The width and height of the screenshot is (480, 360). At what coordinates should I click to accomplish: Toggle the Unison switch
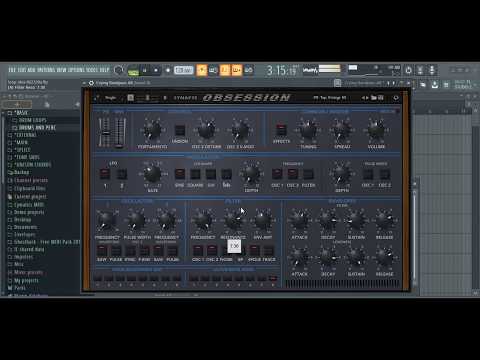click(180, 130)
